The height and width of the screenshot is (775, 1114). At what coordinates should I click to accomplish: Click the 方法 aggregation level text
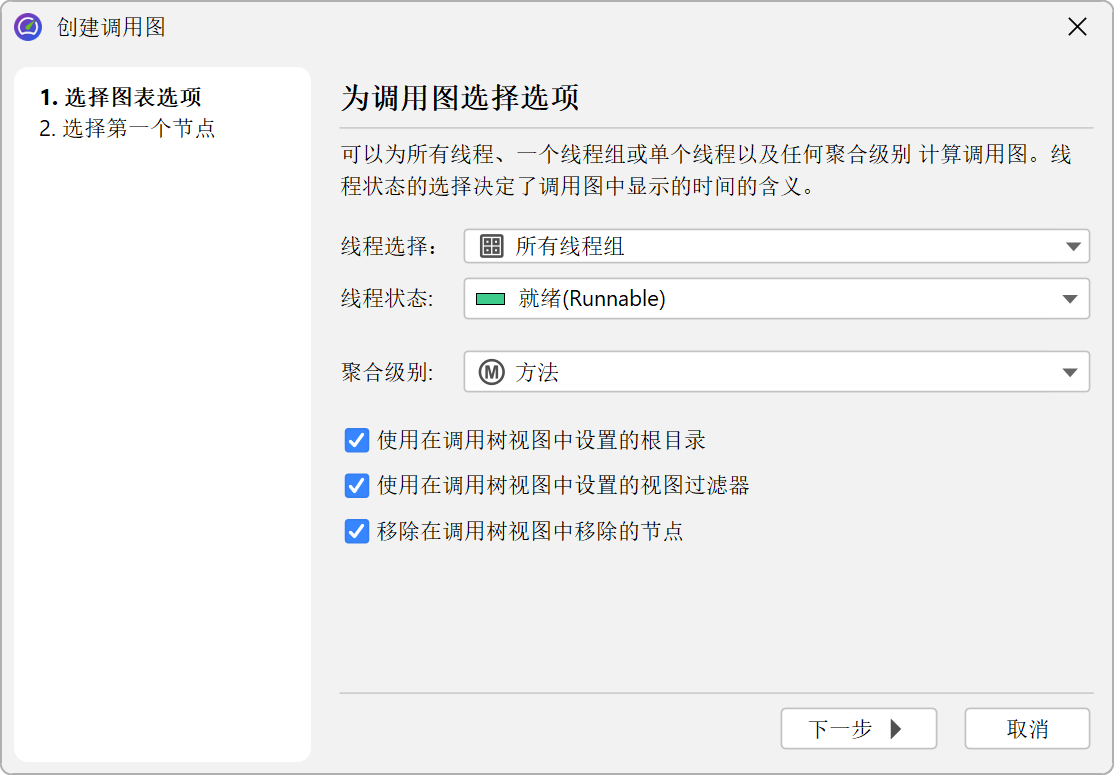click(537, 373)
